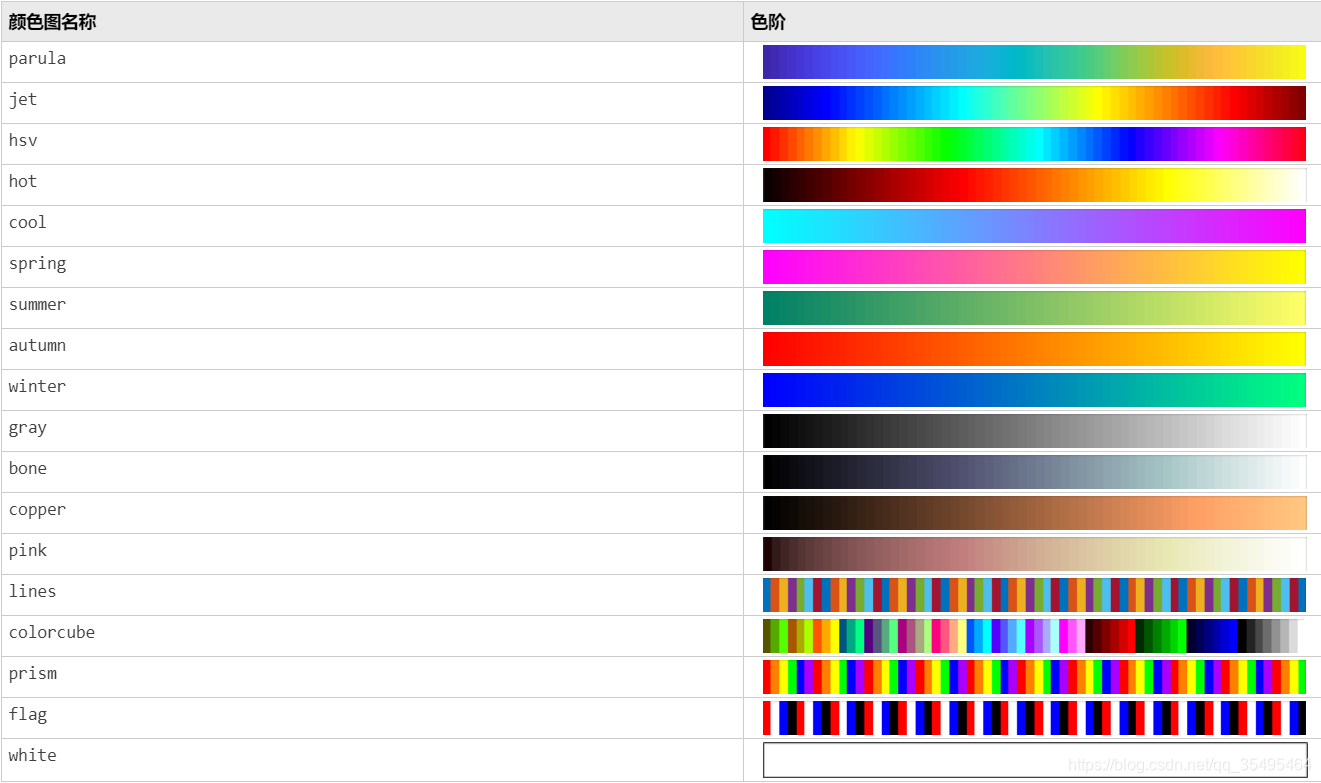Select the flag color scale bar

(1034, 718)
